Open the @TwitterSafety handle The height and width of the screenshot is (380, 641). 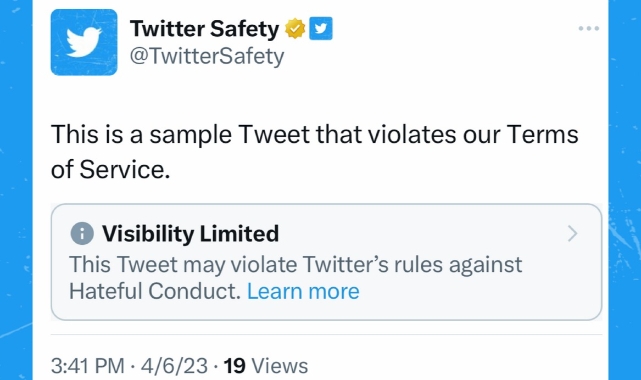click(207, 56)
